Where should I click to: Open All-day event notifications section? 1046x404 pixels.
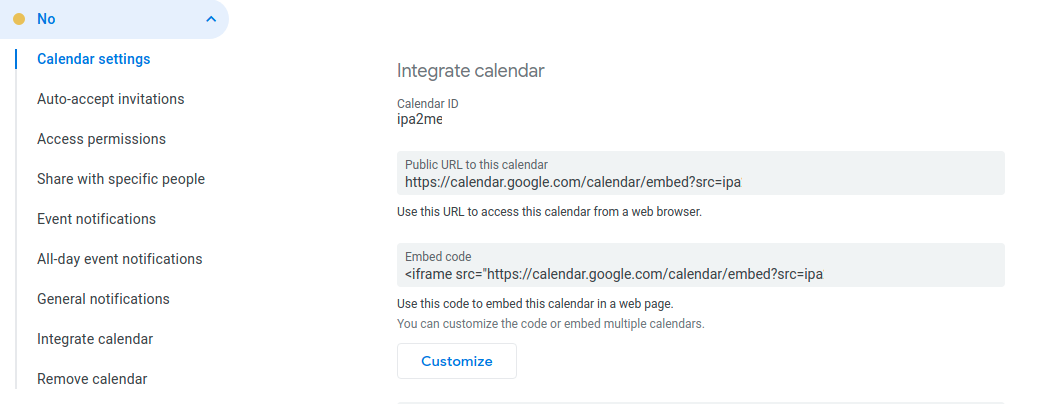click(x=119, y=259)
